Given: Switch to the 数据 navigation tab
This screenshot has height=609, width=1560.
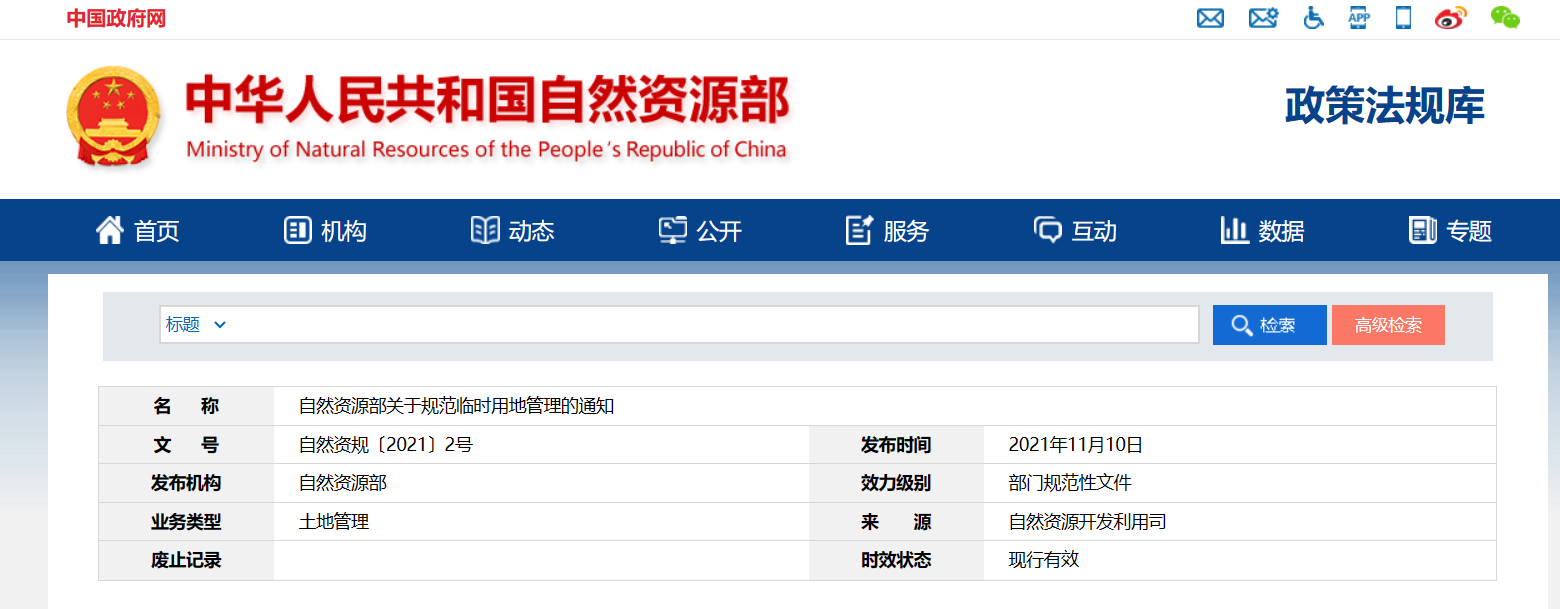Looking at the screenshot, I should pyautogui.click(x=1262, y=230).
